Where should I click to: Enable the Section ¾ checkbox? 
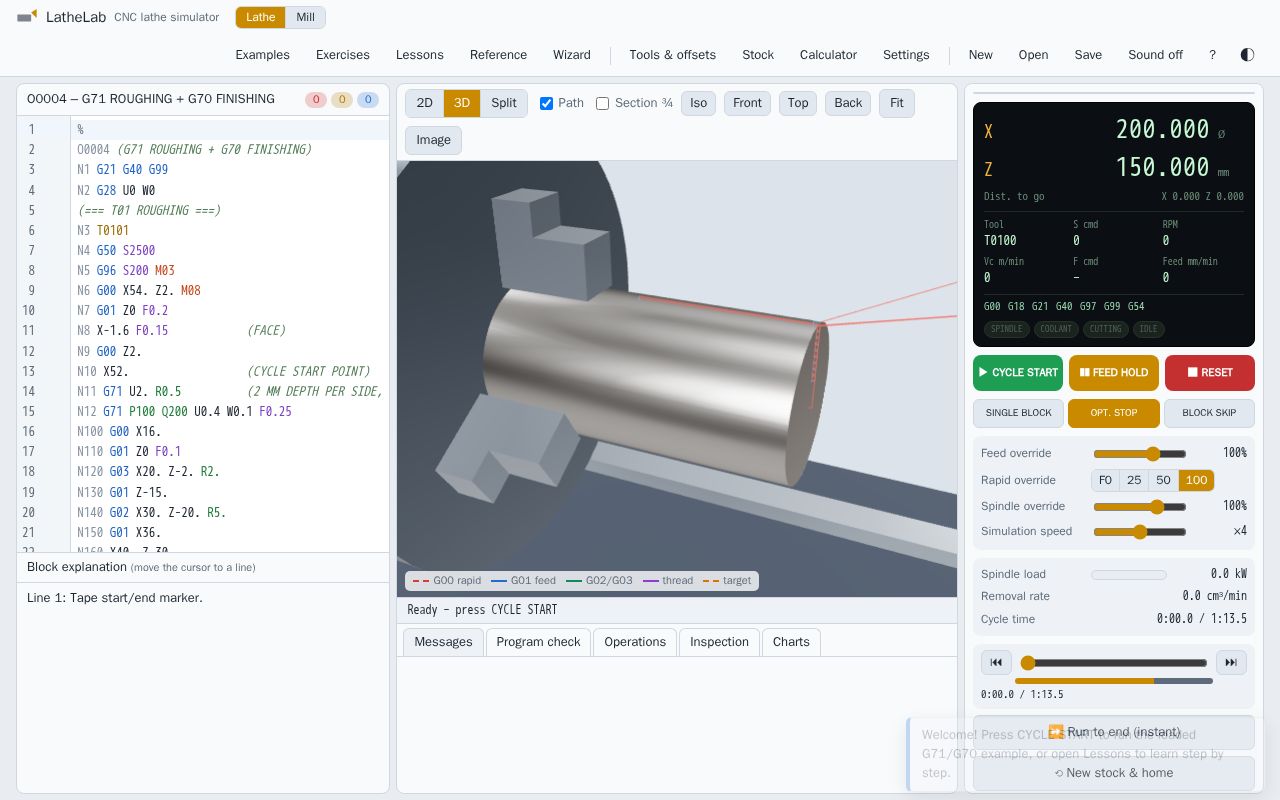(602, 103)
